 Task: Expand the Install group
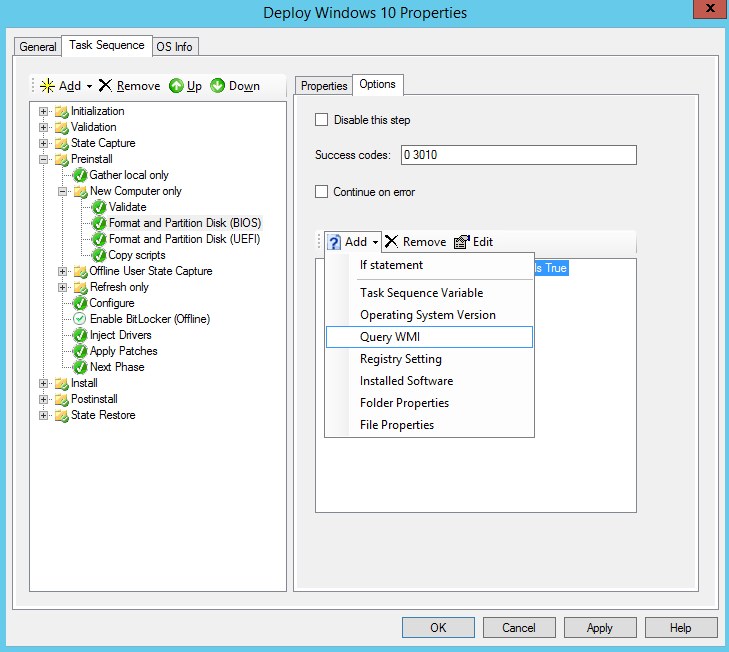43,384
